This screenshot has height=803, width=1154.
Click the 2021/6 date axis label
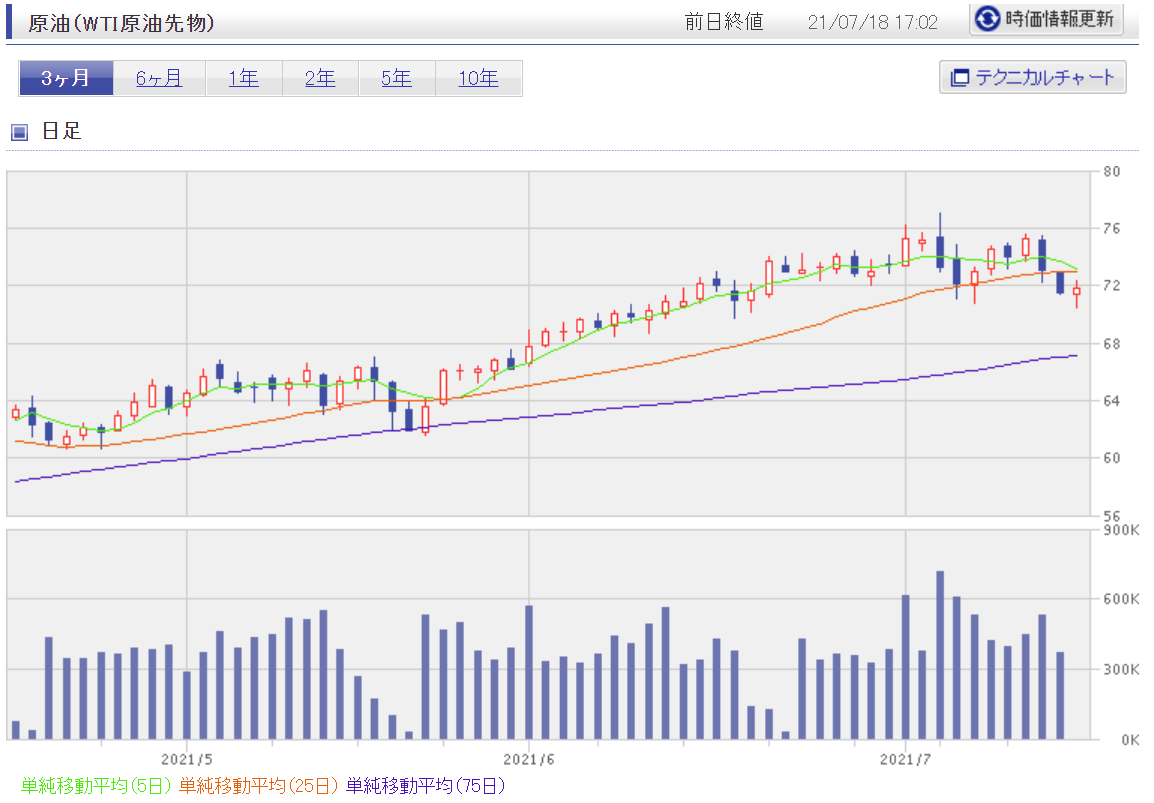pos(528,759)
